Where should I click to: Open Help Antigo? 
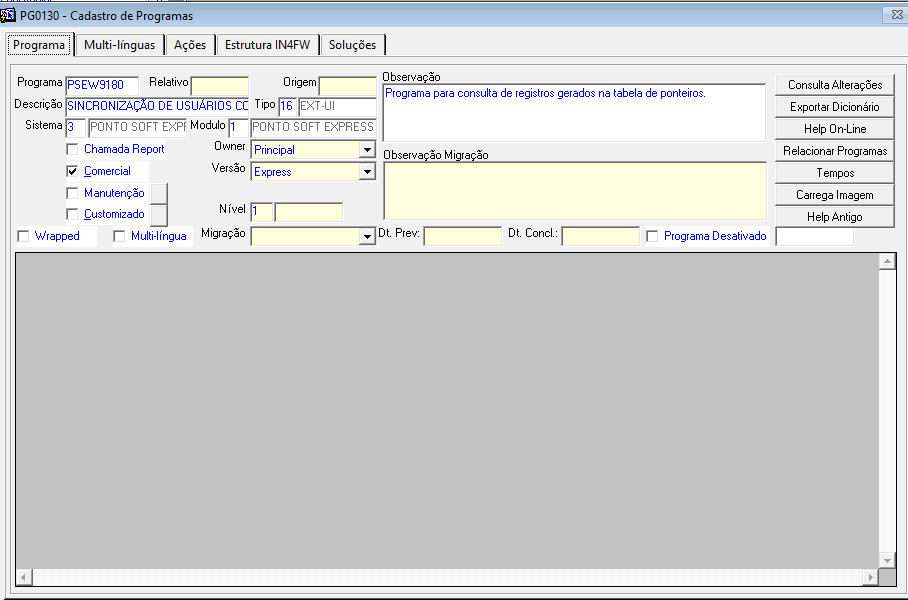pyautogui.click(x=834, y=217)
